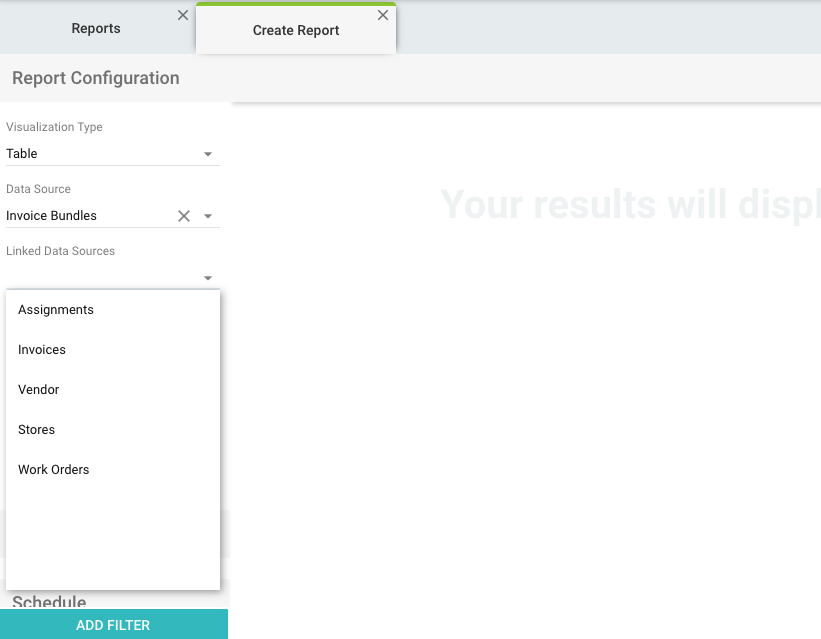Click the Table visualization type field

100,154
